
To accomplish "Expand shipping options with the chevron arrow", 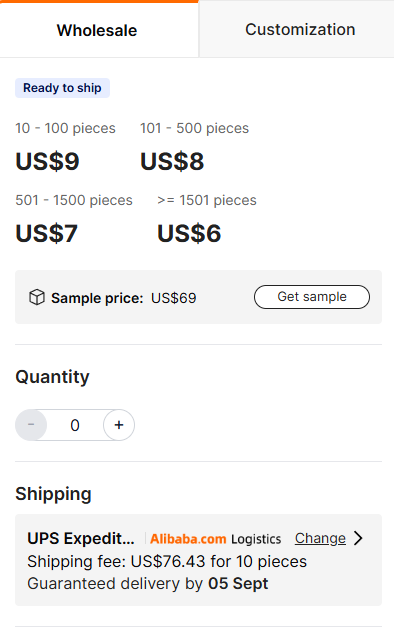I will [x=358, y=538].
